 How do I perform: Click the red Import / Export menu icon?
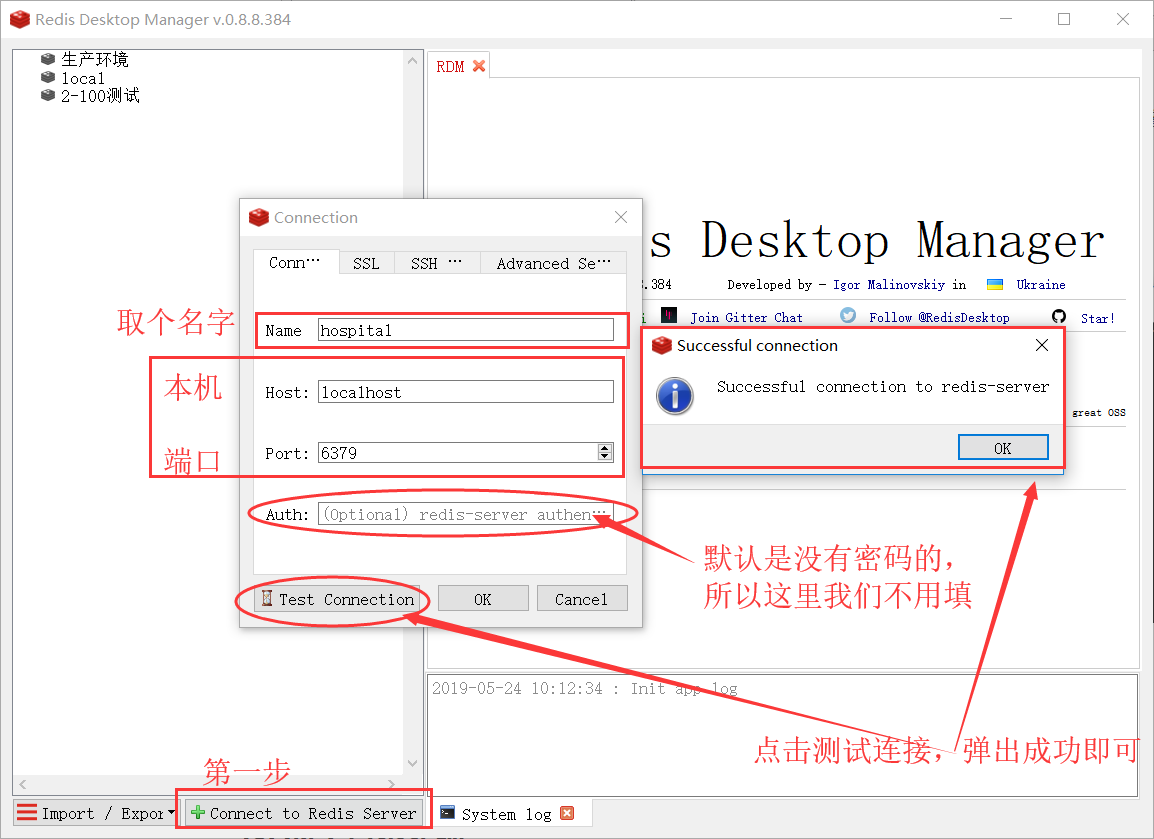pyautogui.click(x=26, y=813)
